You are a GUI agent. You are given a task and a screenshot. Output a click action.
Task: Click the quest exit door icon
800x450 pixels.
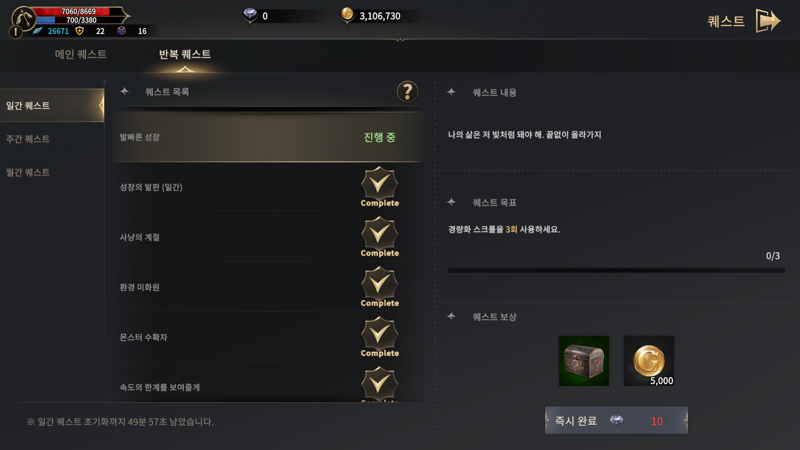tap(768, 21)
